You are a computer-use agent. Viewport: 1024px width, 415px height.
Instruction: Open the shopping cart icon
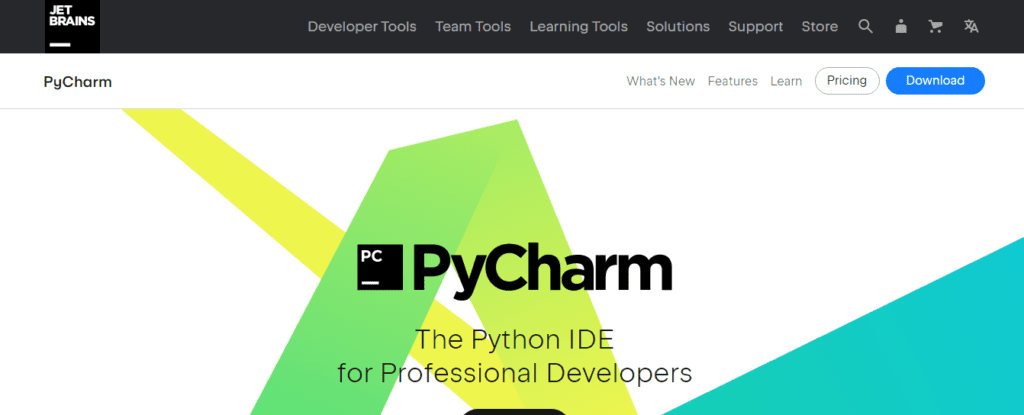click(936, 26)
